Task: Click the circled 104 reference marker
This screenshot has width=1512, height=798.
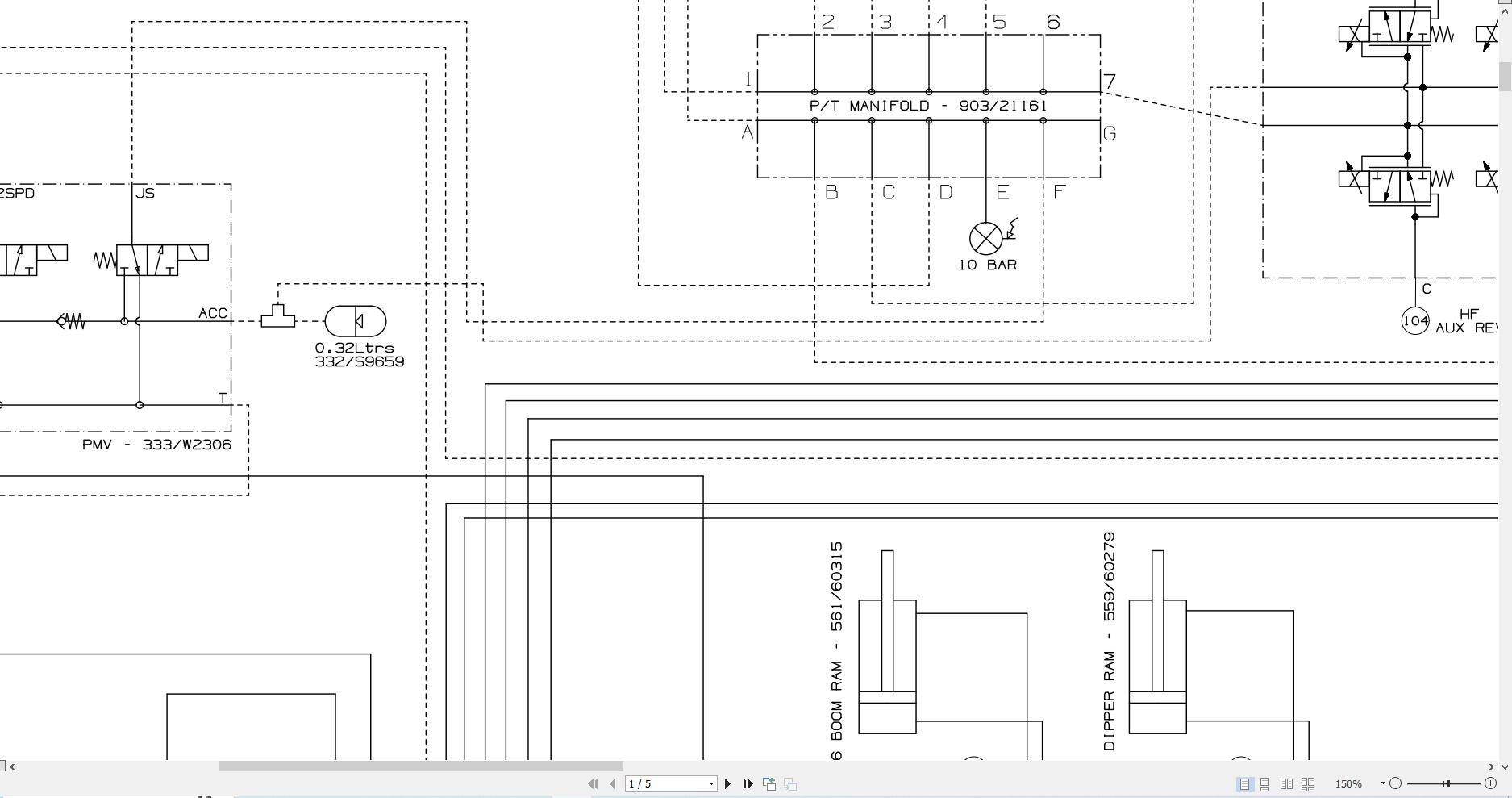Action: pos(1415,320)
